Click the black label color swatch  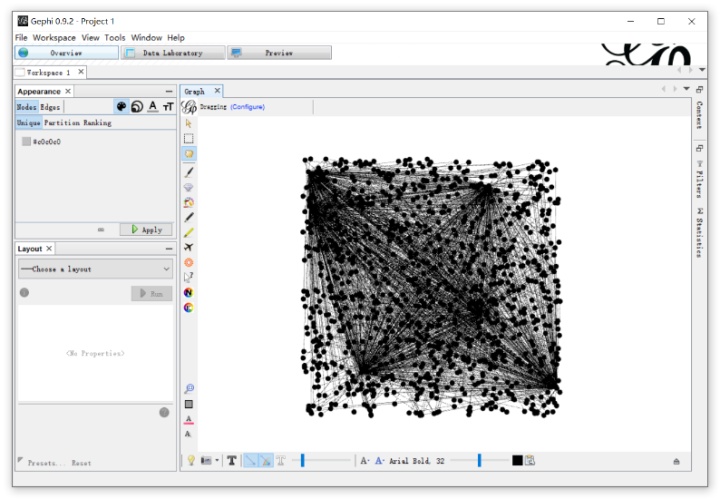click(x=517, y=460)
